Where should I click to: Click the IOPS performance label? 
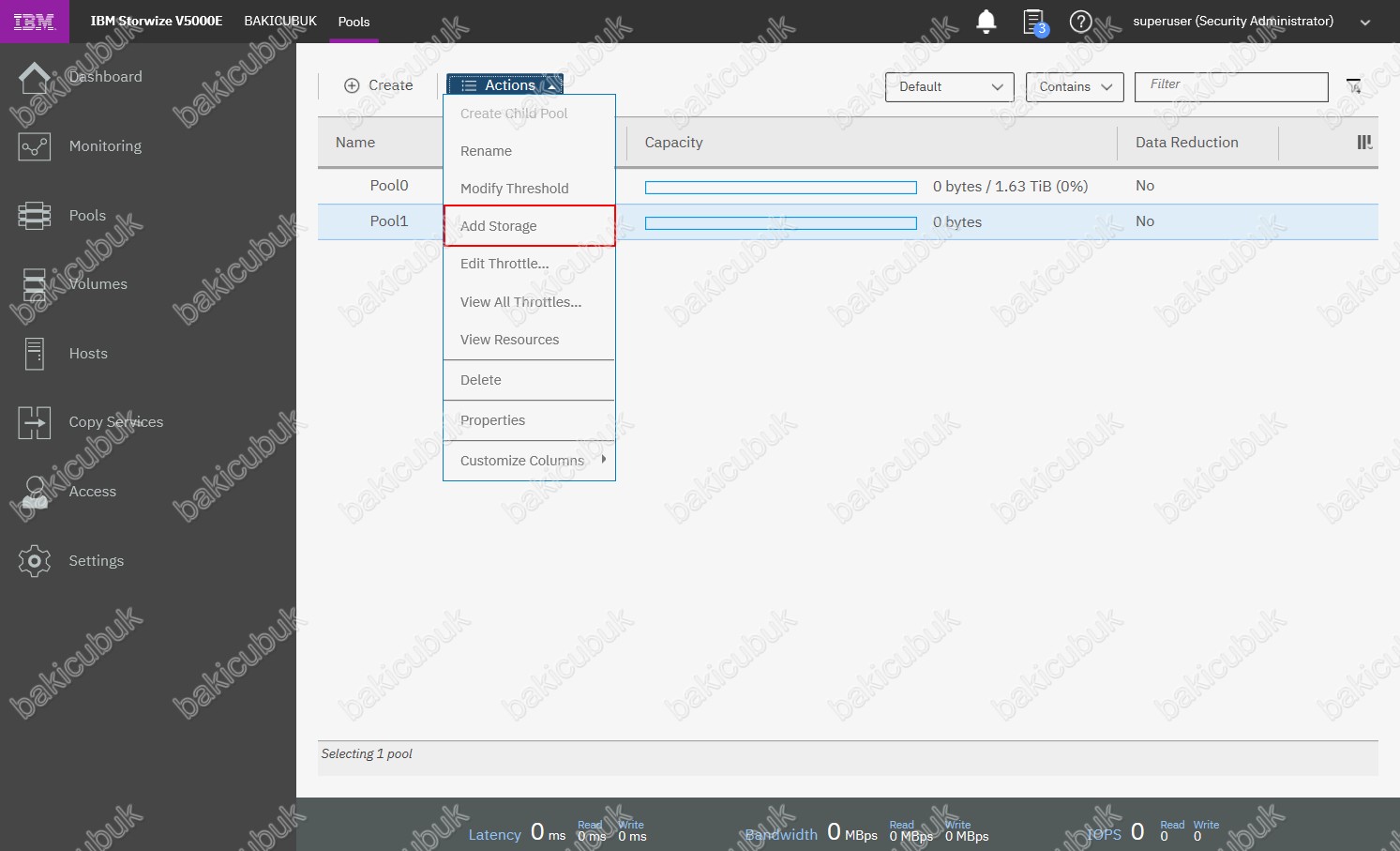coord(1104,835)
